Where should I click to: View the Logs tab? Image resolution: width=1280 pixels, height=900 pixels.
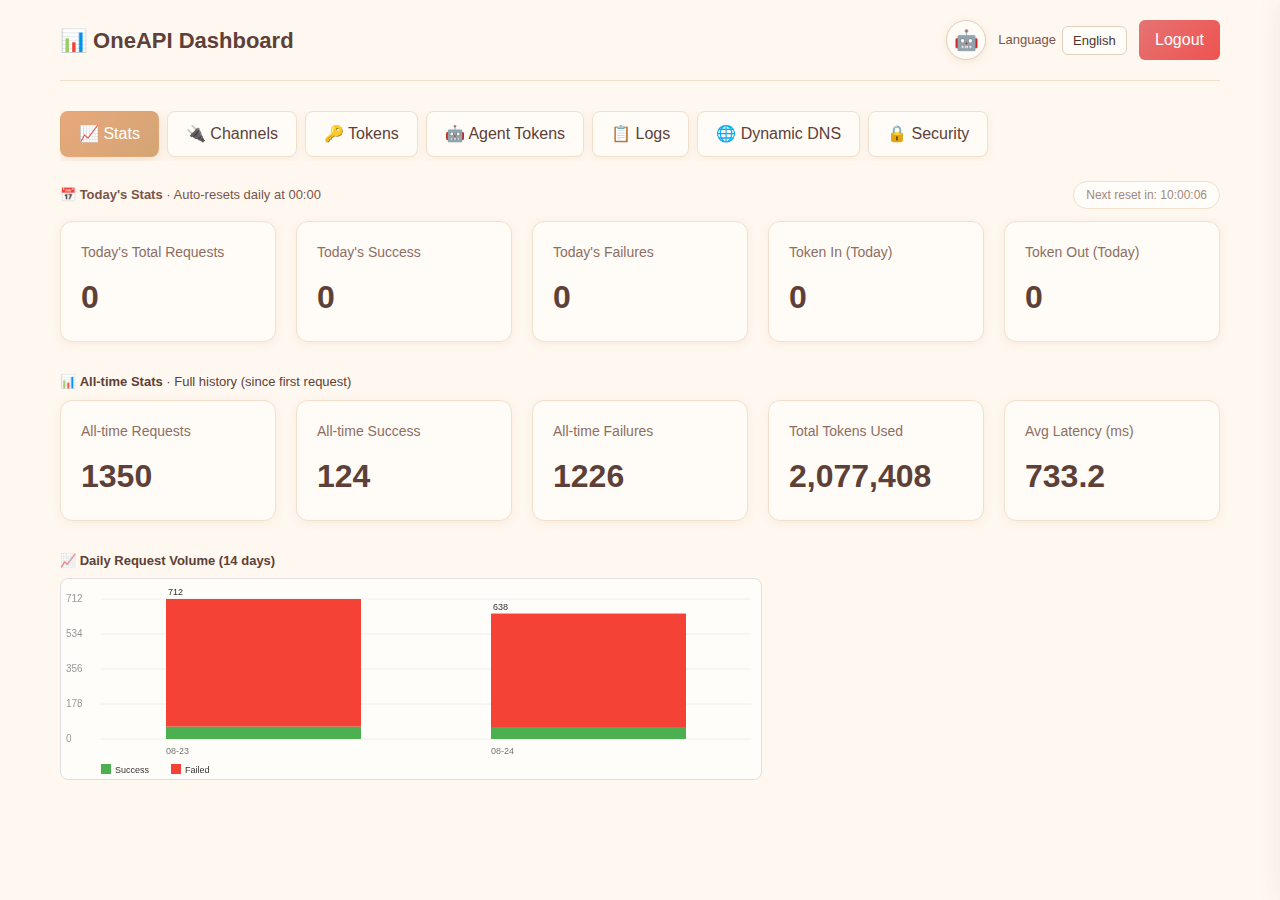click(640, 134)
